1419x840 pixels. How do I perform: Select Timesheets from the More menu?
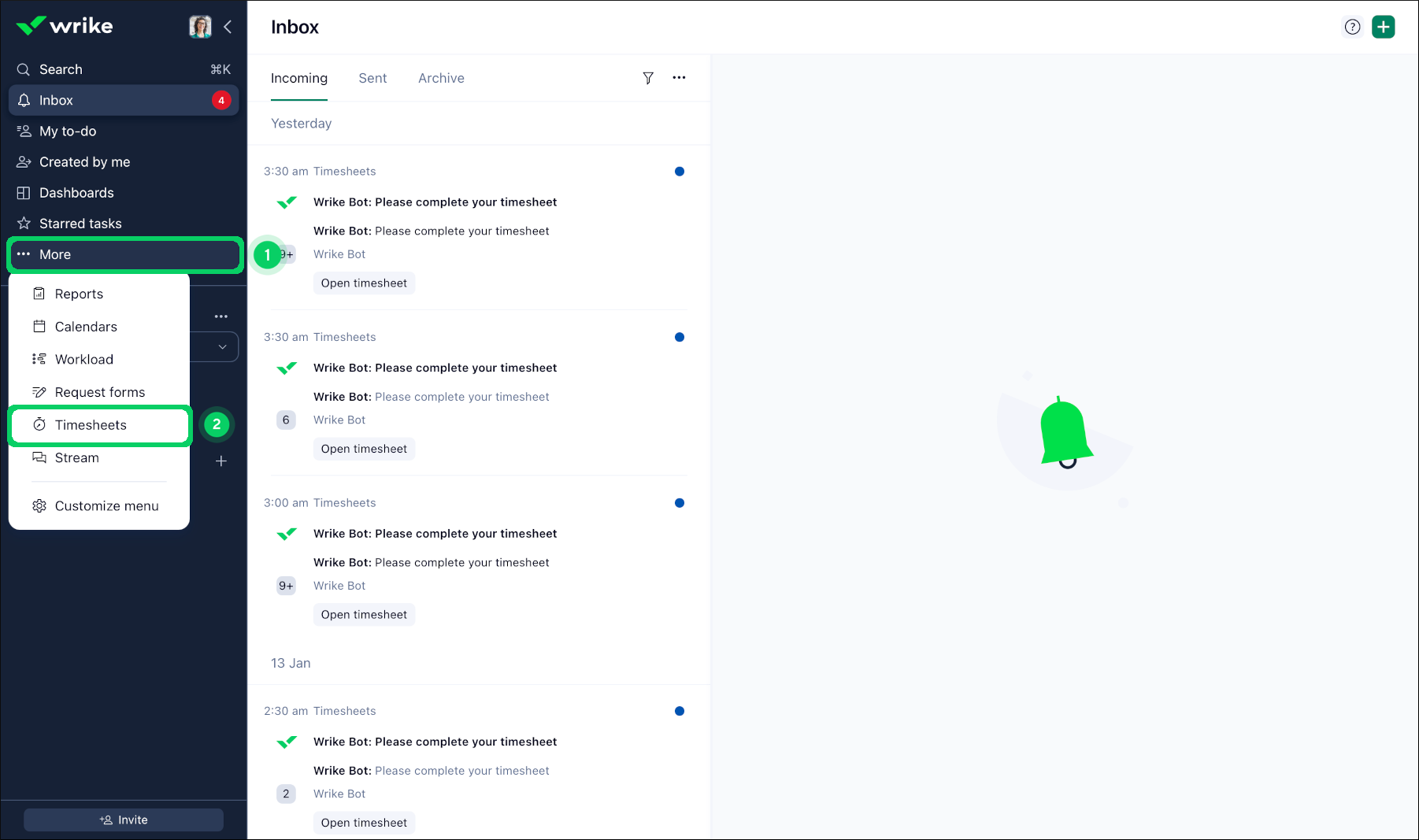pyautogui.click(x=91, y=425)
